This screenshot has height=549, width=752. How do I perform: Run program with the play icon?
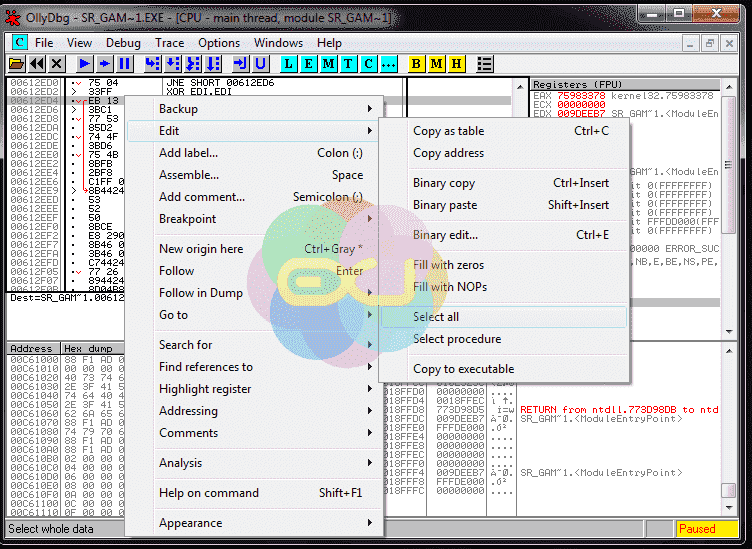pos(84,63)
